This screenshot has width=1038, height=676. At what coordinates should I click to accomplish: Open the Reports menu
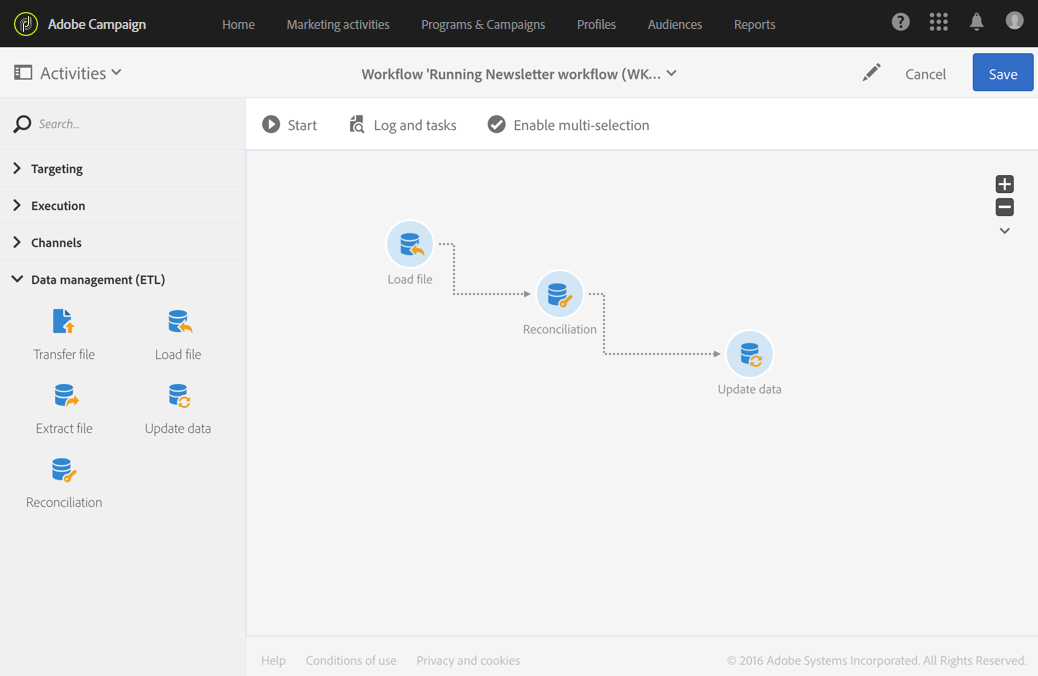point(754,24)
